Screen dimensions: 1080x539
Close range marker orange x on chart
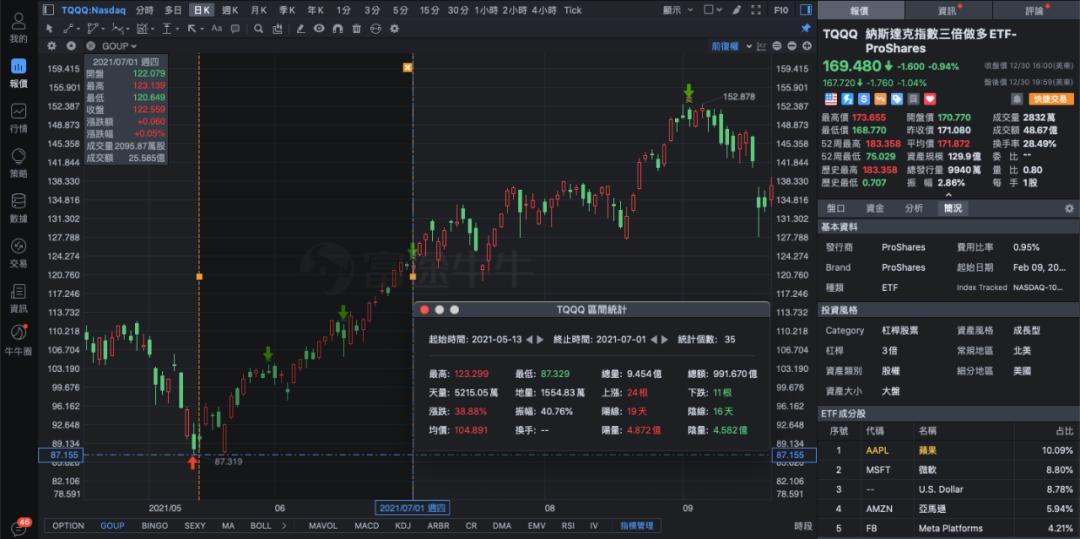coord(408,67)
